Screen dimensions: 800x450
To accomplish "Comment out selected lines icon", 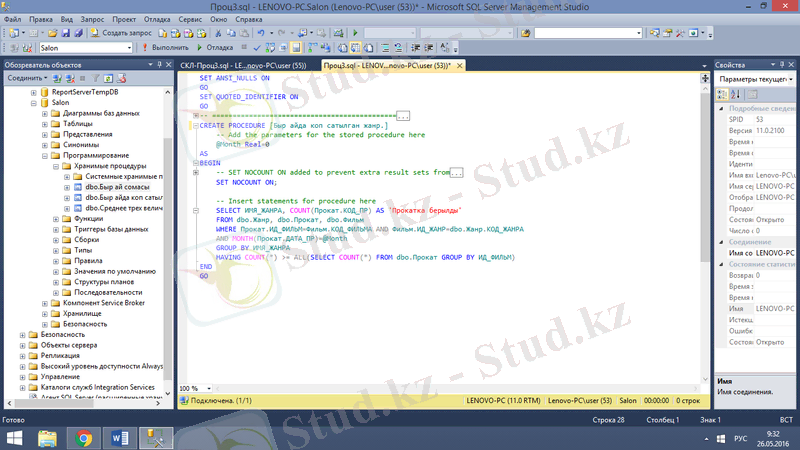I will (386, 48).
